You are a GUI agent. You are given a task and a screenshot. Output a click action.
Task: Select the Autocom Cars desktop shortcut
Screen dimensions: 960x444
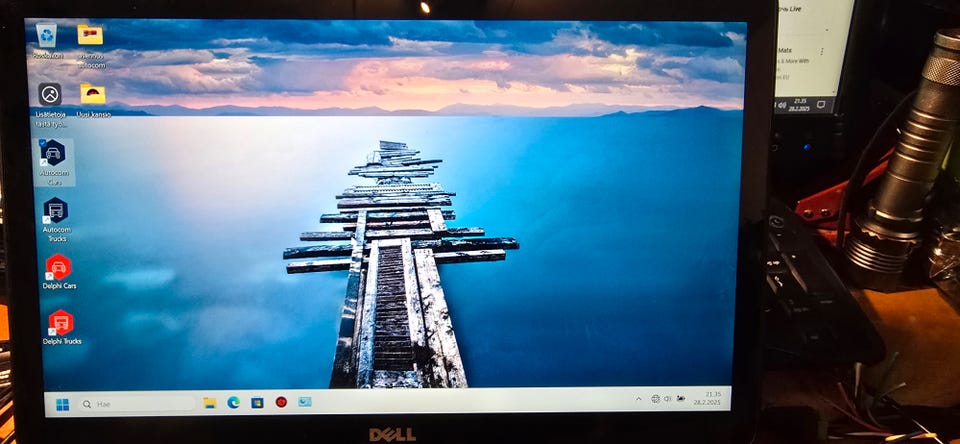(x=55, y=162)
